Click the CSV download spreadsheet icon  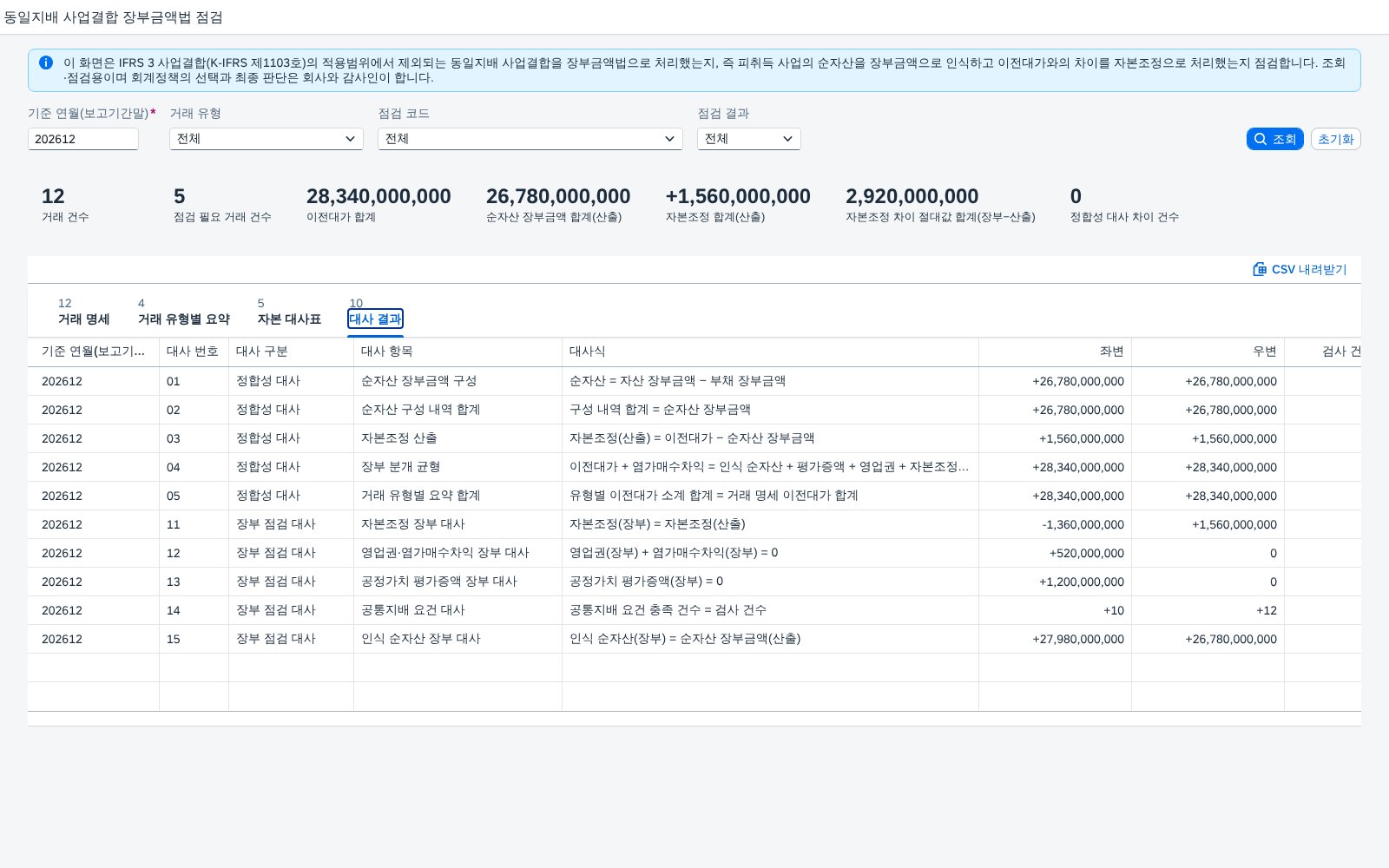click(x=1260, y=269)
